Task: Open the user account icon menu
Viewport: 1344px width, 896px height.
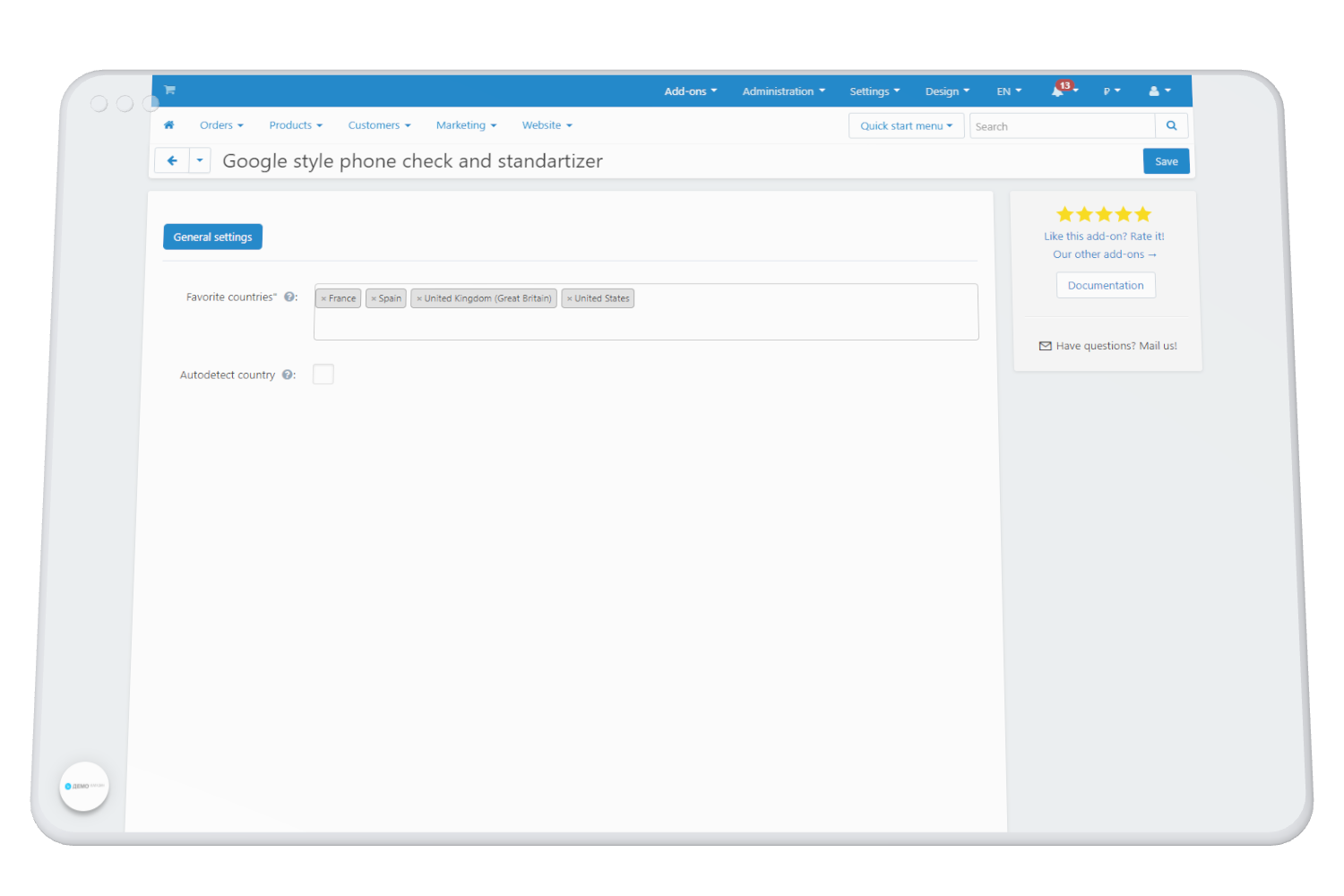Action: point(1159,91)
